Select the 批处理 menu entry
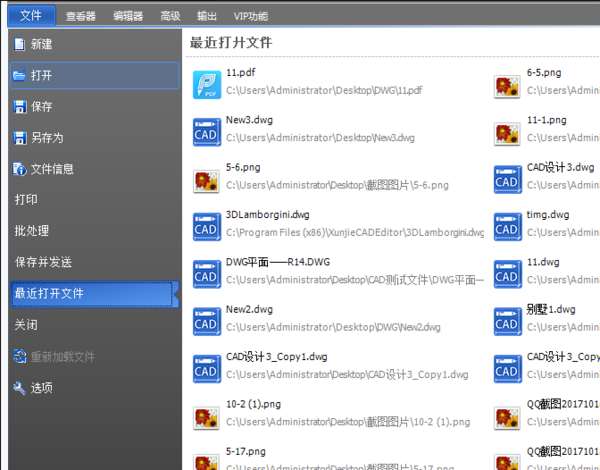600x470 pixels. [x=31, y=231]
